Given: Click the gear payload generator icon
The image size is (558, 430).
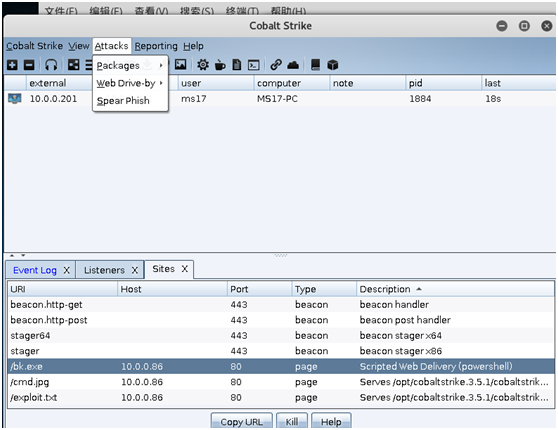Looking at the screenshot, I should pyautogui.click(x=203, y=65).
